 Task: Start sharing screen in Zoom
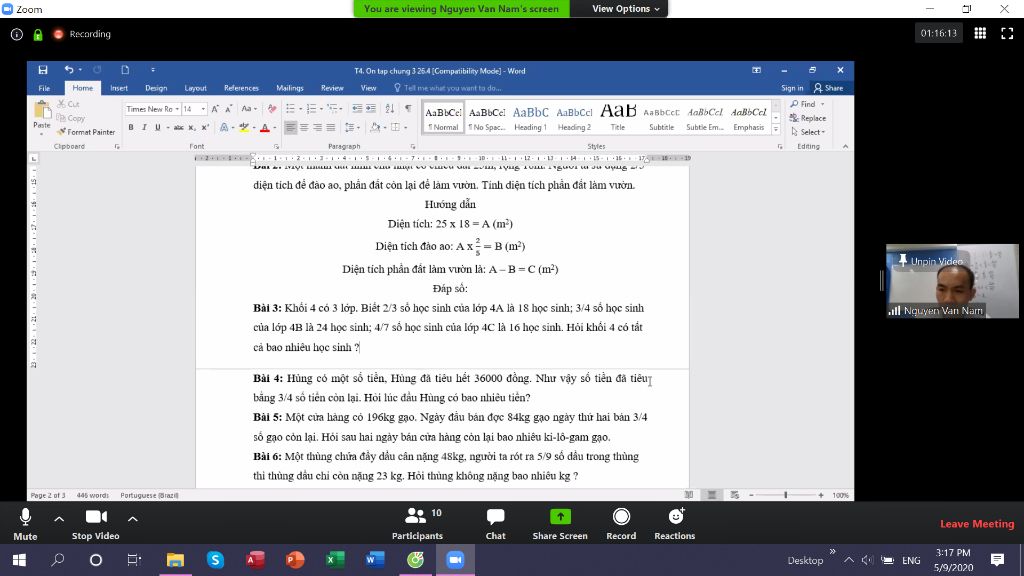tap(560, 524)
